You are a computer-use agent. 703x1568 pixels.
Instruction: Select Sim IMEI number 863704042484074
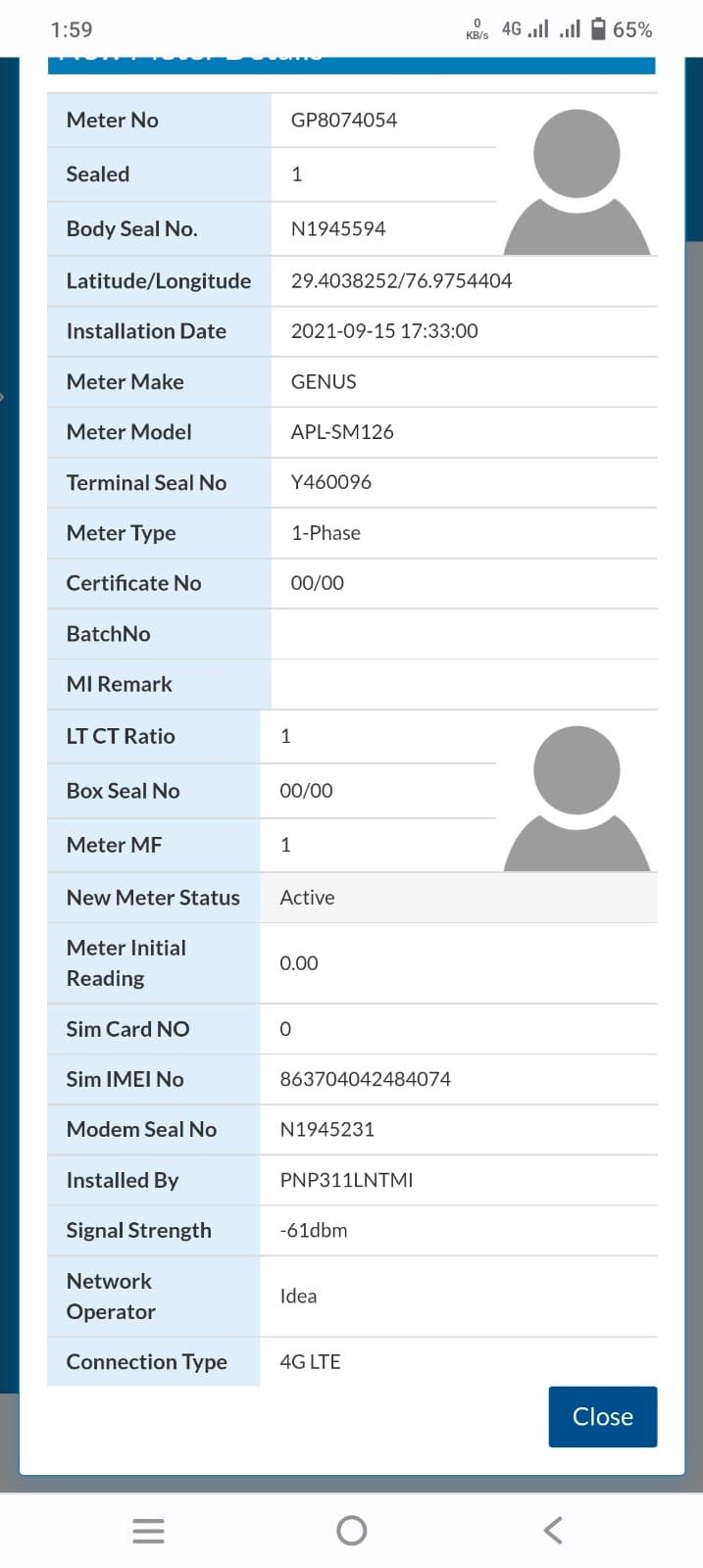tap(365, 1078)
